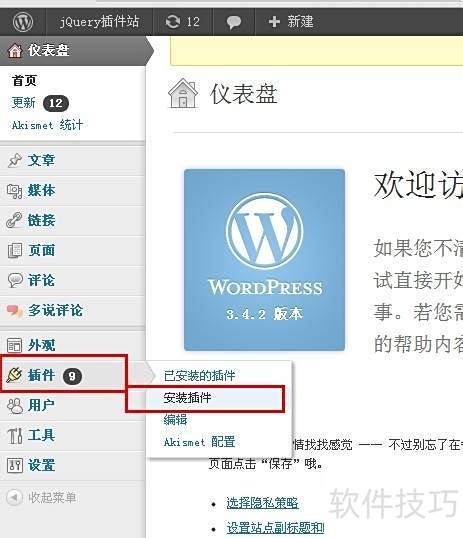463x538 pixels.
Task: Open the 用户 menu
Action: point(41,405)
